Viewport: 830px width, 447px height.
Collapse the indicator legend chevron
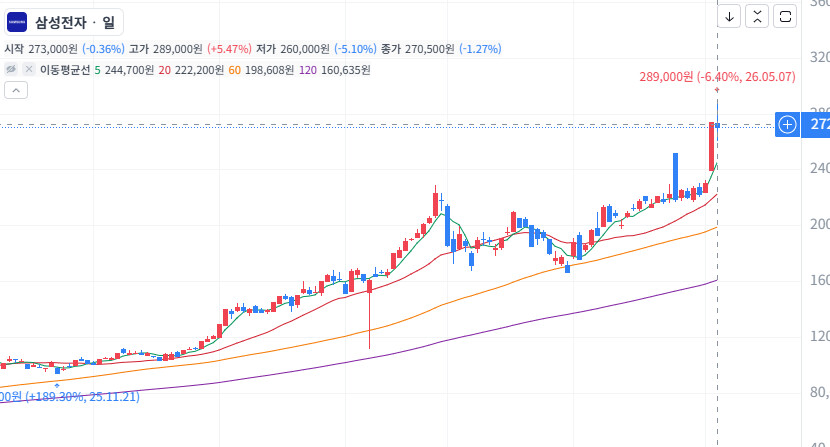pos(16,91)
